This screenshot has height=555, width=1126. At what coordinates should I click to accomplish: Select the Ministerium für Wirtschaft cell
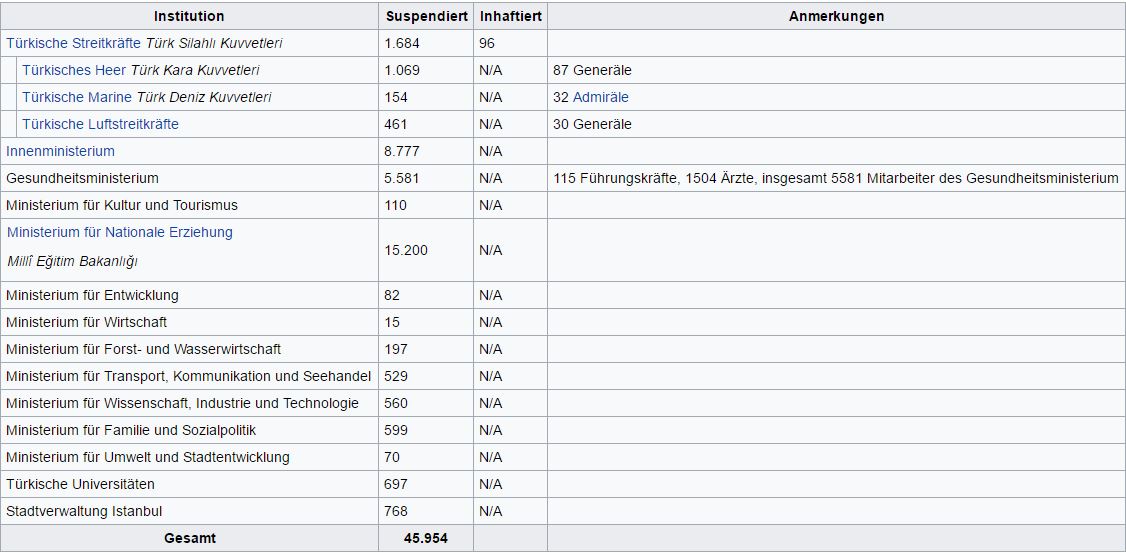click(x=189, y=322)
